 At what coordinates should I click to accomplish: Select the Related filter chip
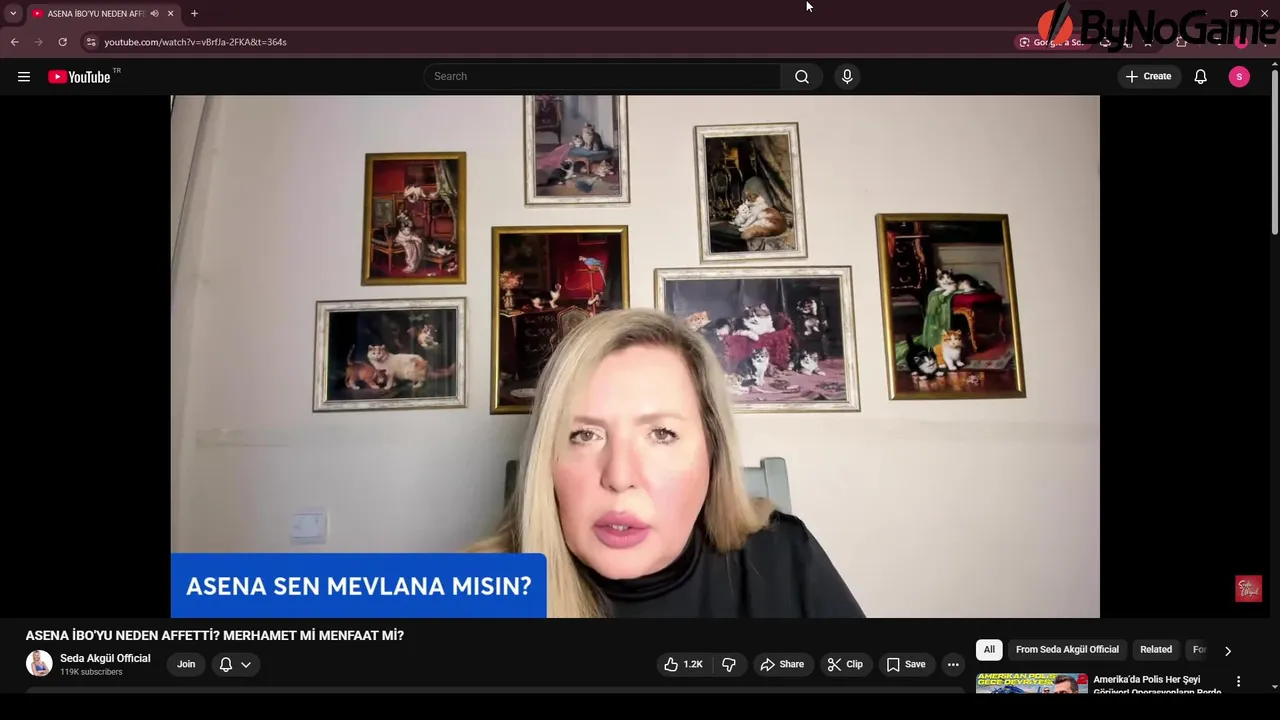point(1156,650)
